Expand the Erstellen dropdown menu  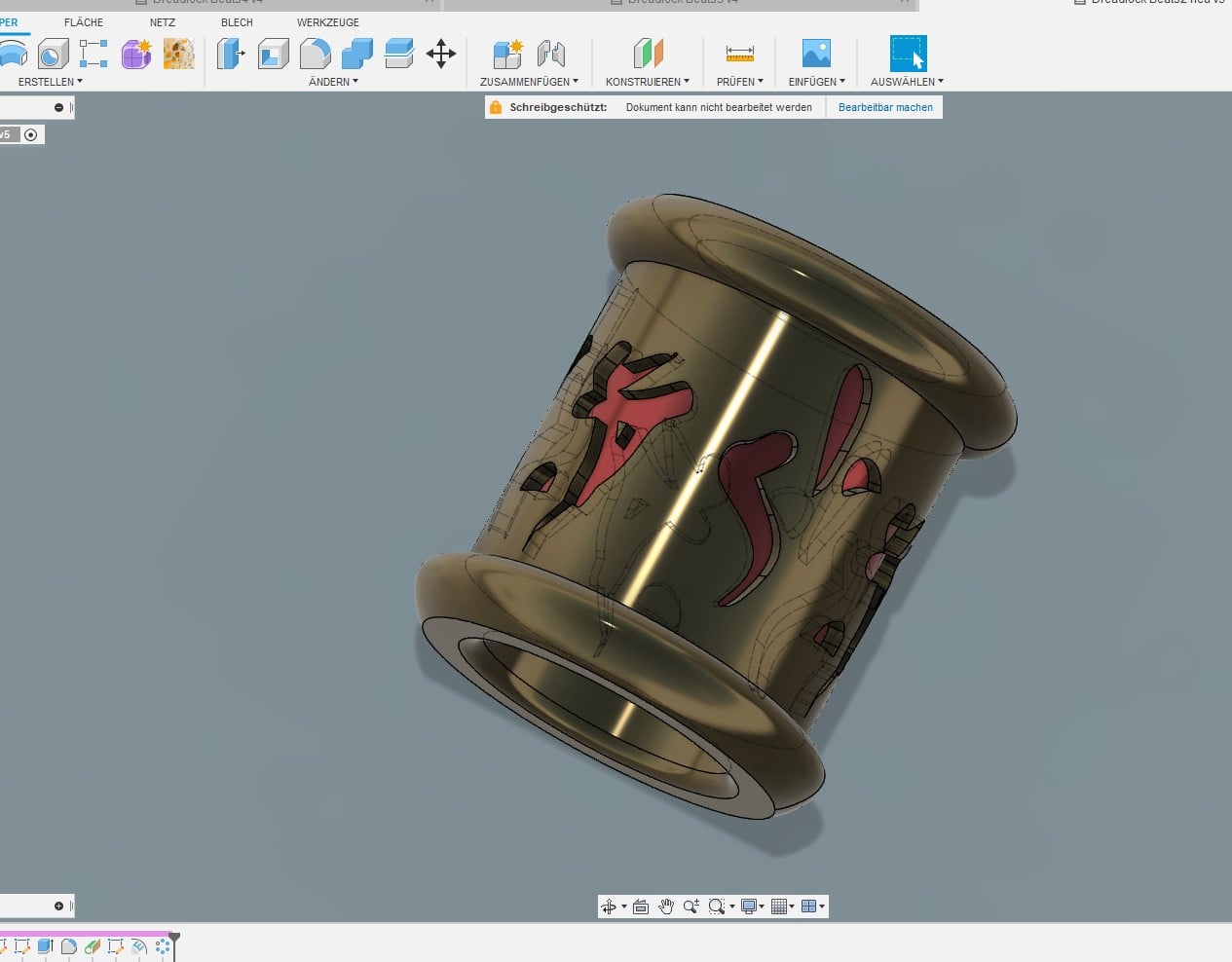(51, 82)
